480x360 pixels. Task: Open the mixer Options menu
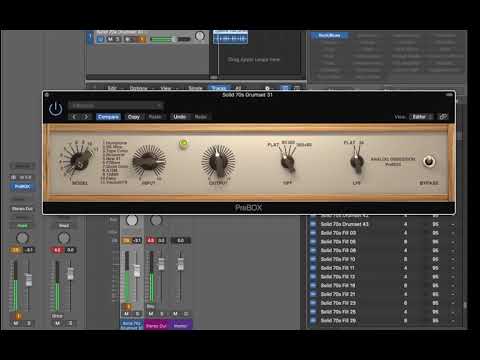(x=138, y=88)
